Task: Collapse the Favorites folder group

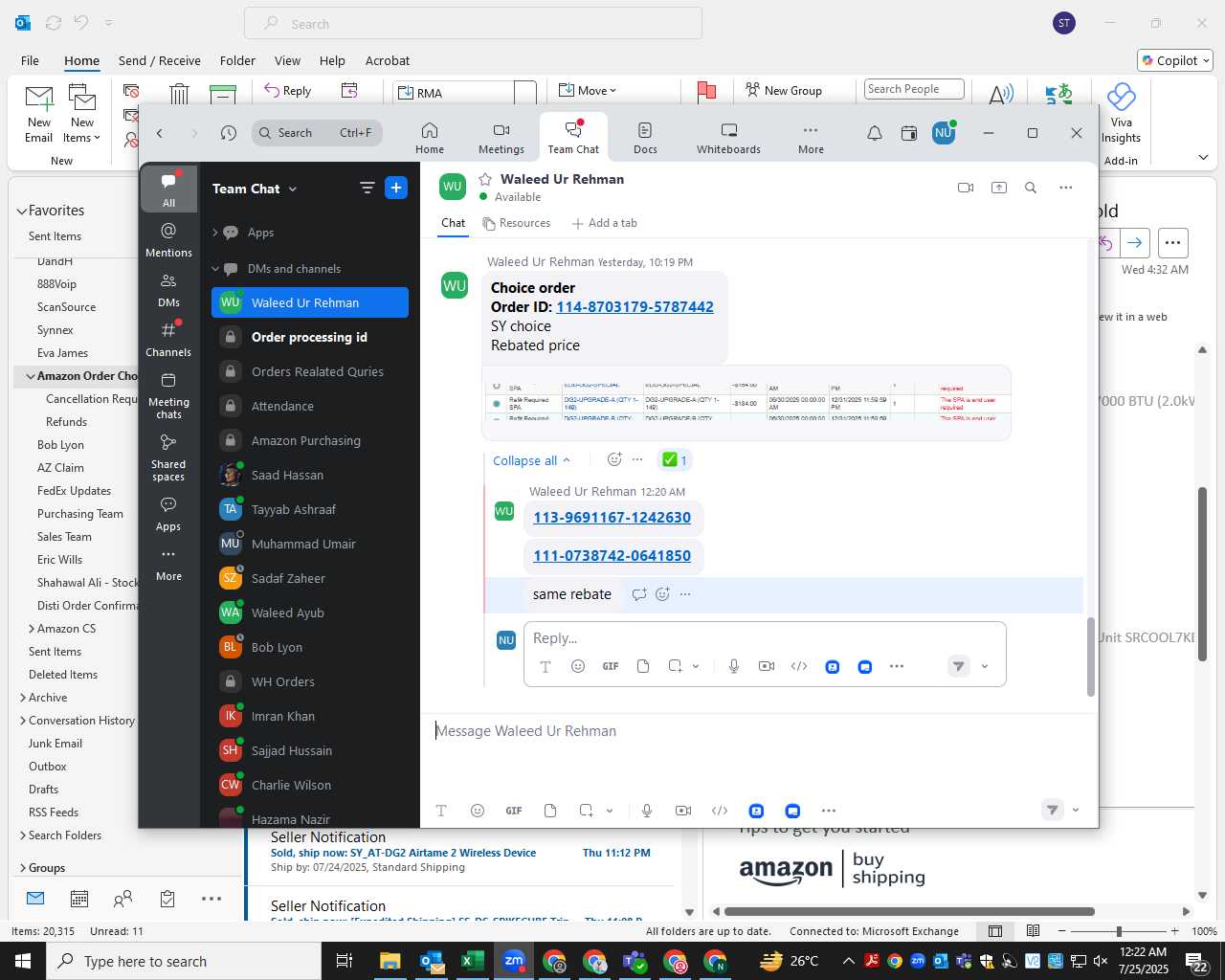Action: (x=21, y=211)
